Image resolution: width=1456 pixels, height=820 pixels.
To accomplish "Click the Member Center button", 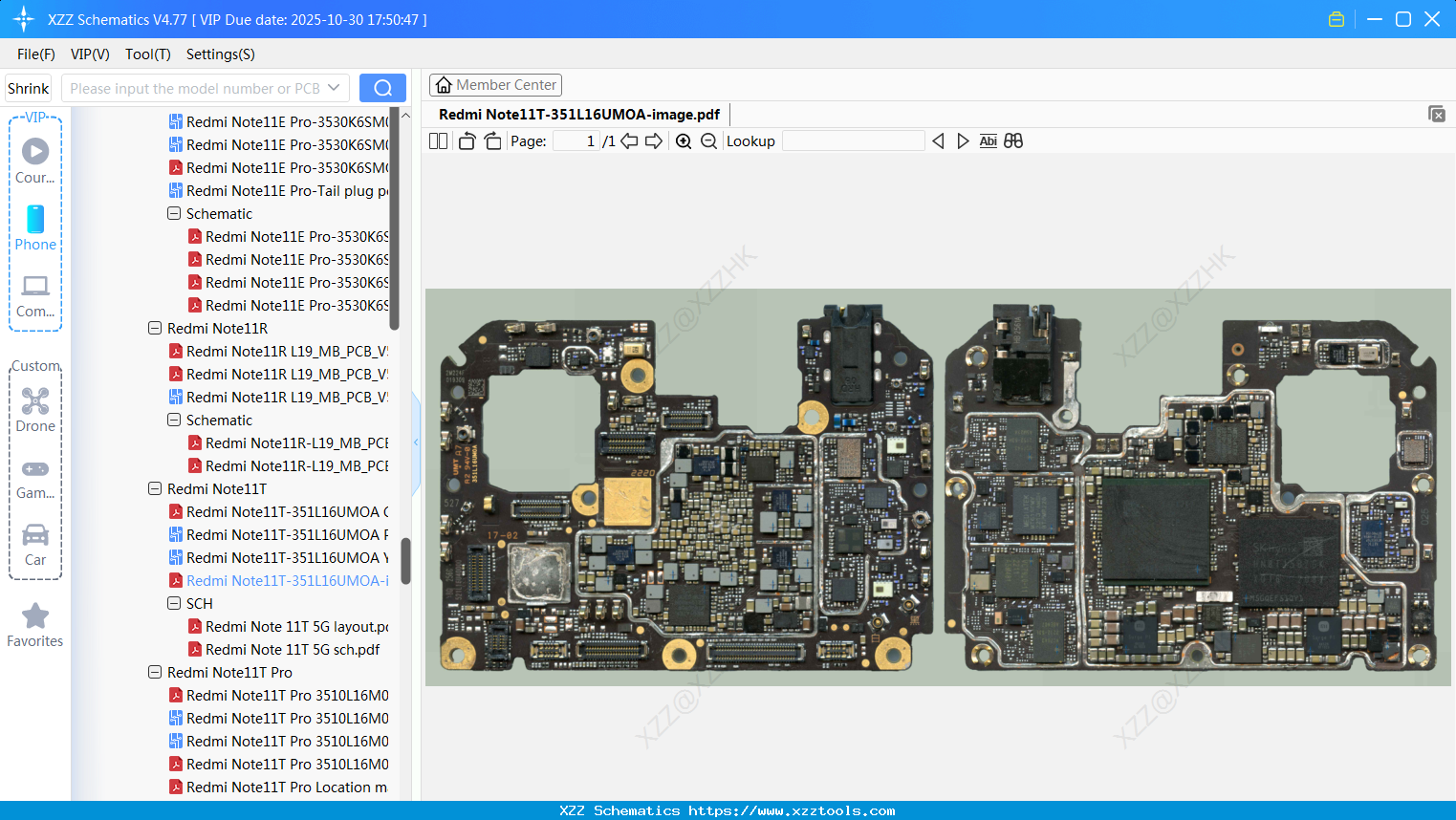I will coord(495,84).
